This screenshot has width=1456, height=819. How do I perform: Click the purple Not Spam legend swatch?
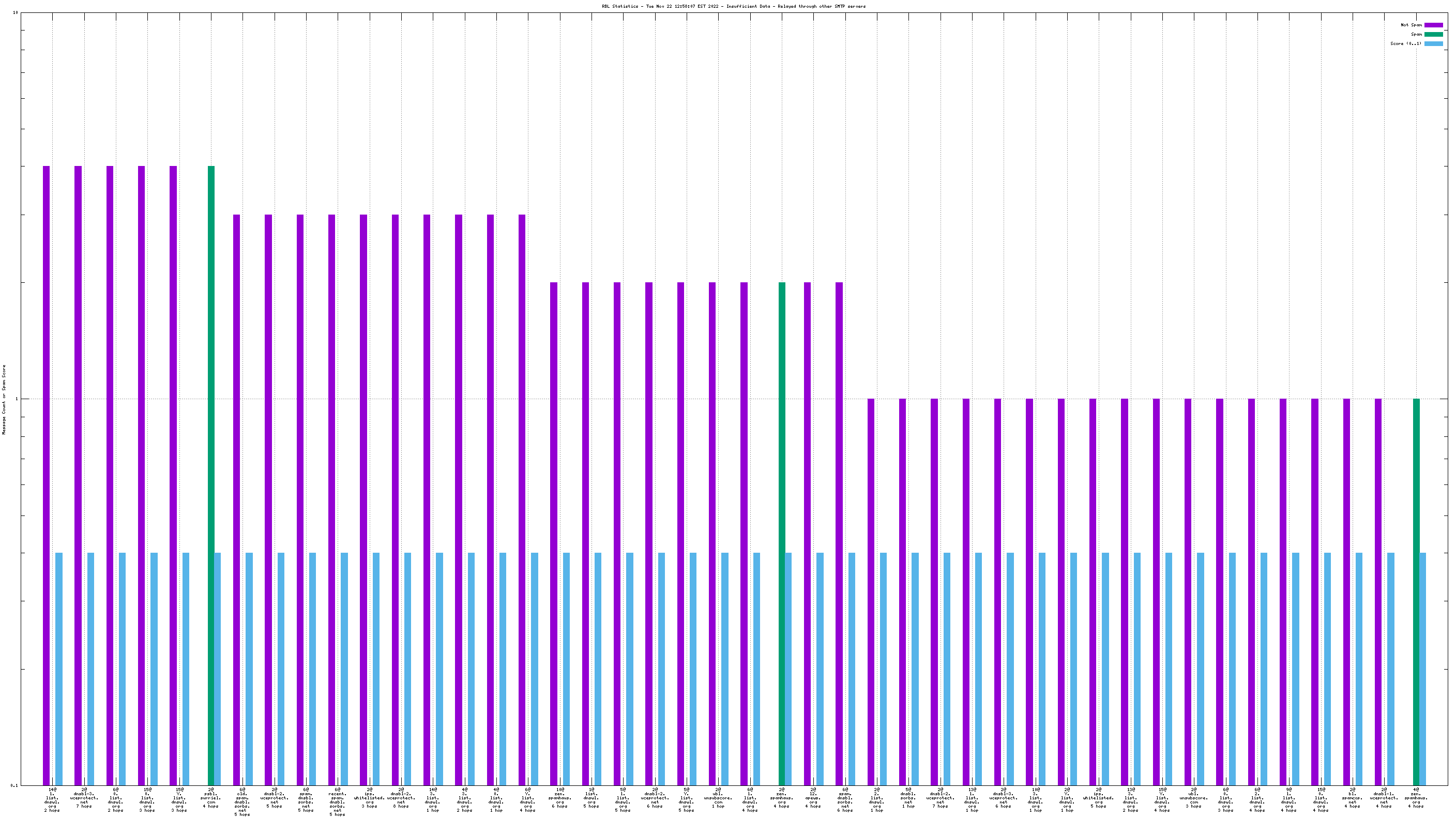(1433, 25)
